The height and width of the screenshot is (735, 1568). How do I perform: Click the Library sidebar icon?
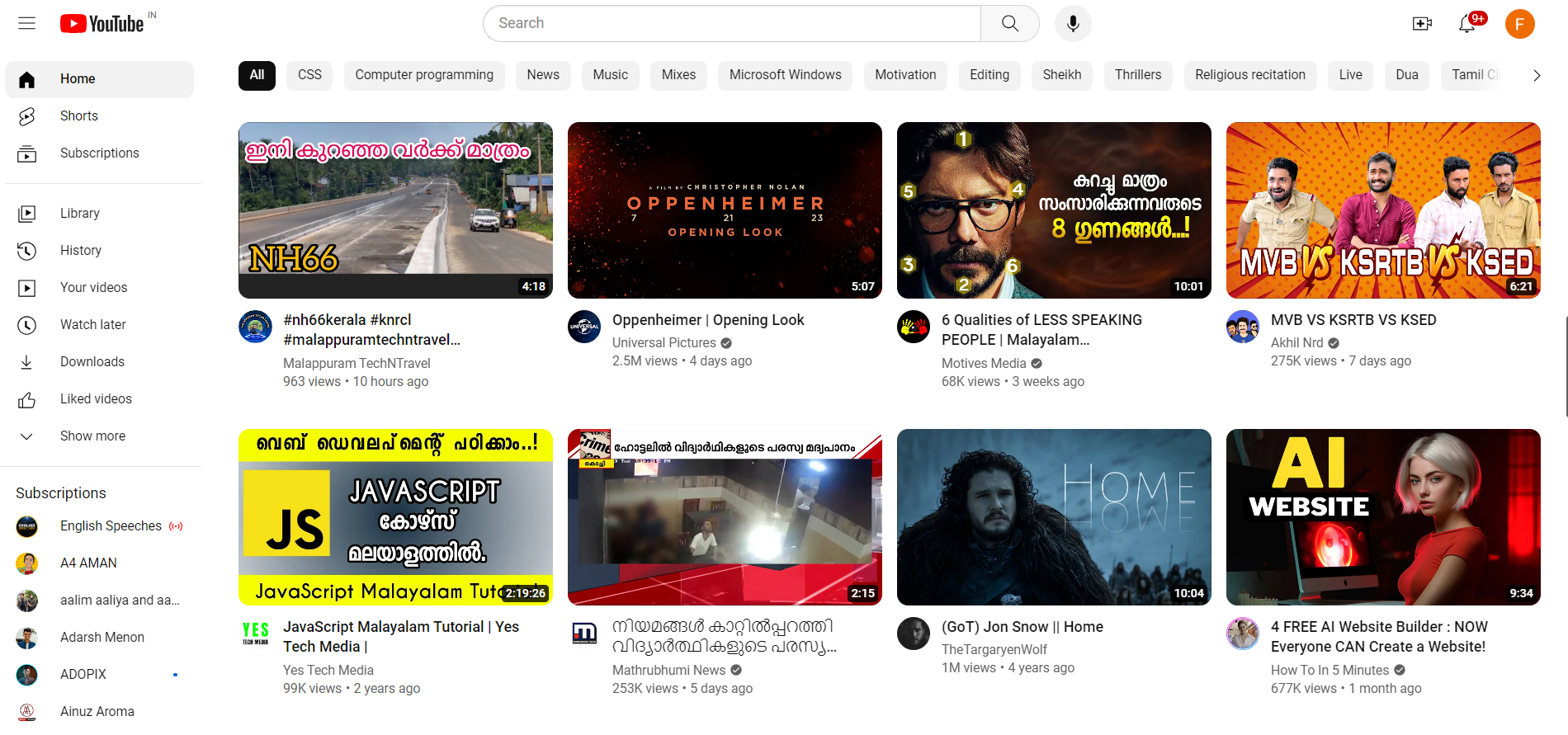click(x=27, y=214)
